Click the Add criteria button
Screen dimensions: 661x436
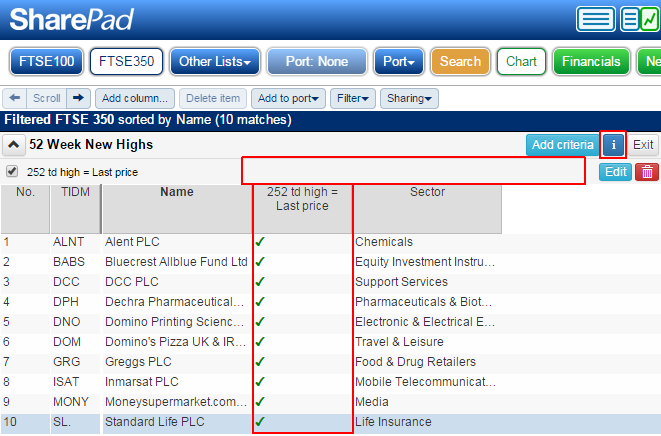click(562, 145)
